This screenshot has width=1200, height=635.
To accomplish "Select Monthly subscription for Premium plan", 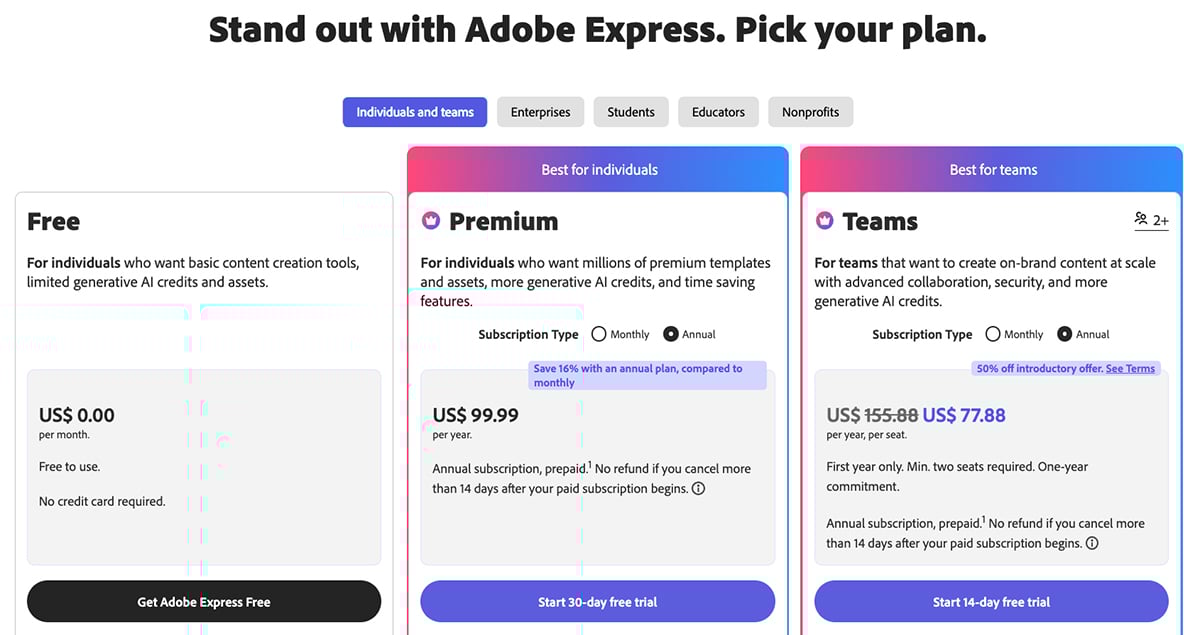I will click(x=598, y=334).
